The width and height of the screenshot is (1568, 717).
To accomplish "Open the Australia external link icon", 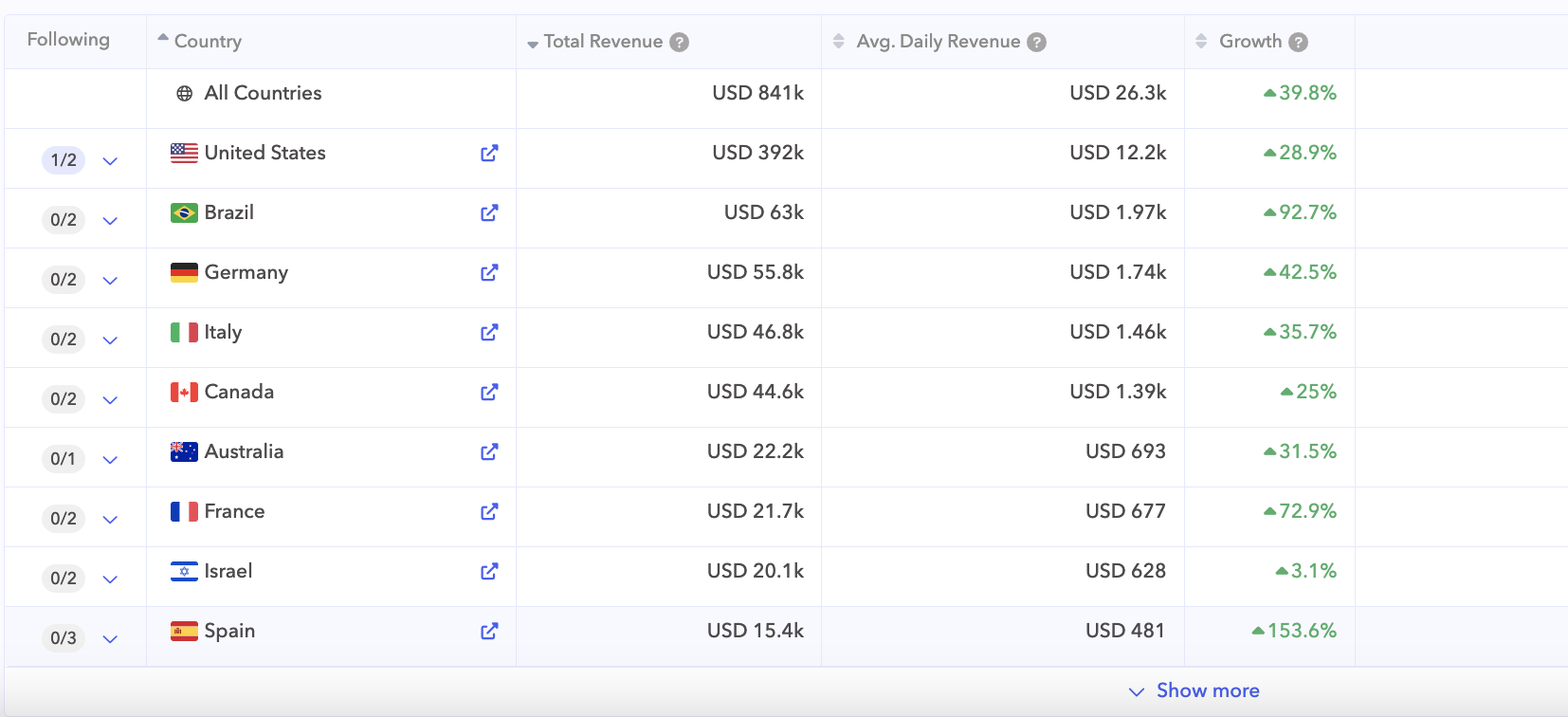I will tap(489, 452).
